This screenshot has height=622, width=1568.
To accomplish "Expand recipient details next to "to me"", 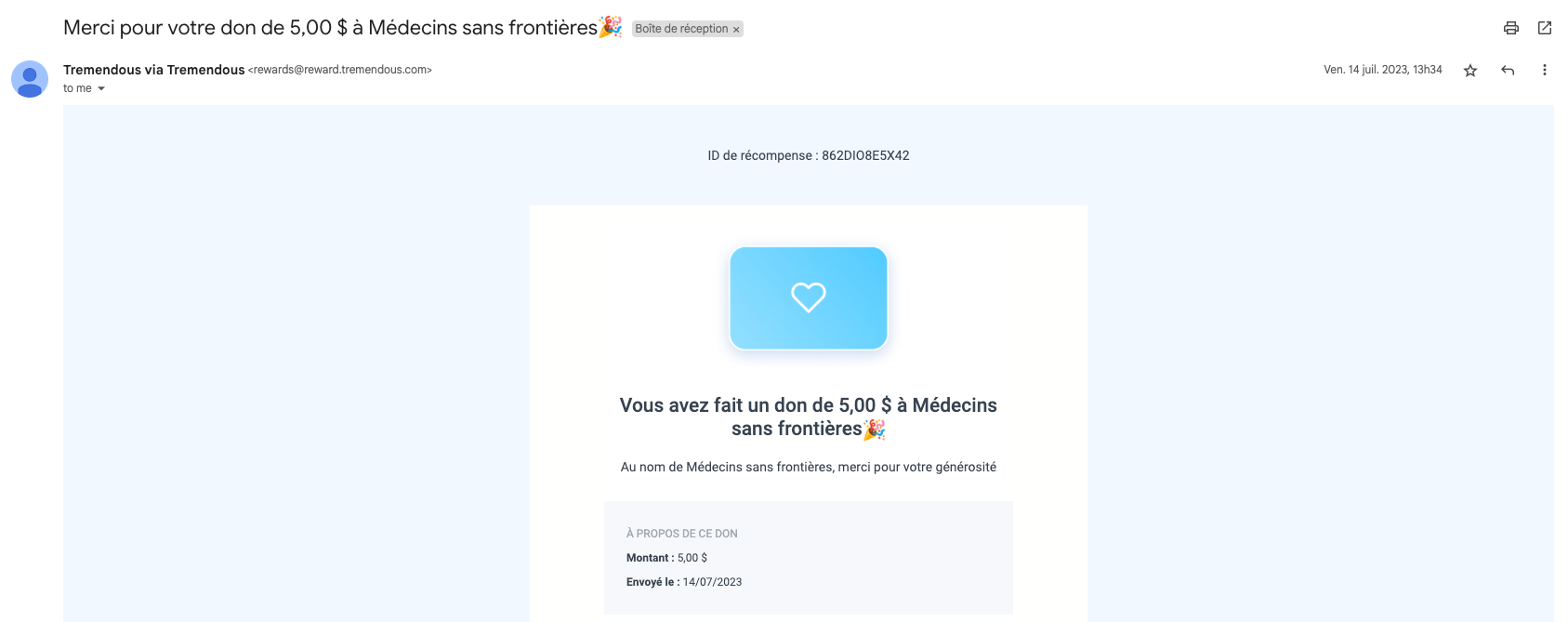I will click(x=101, y=89).
